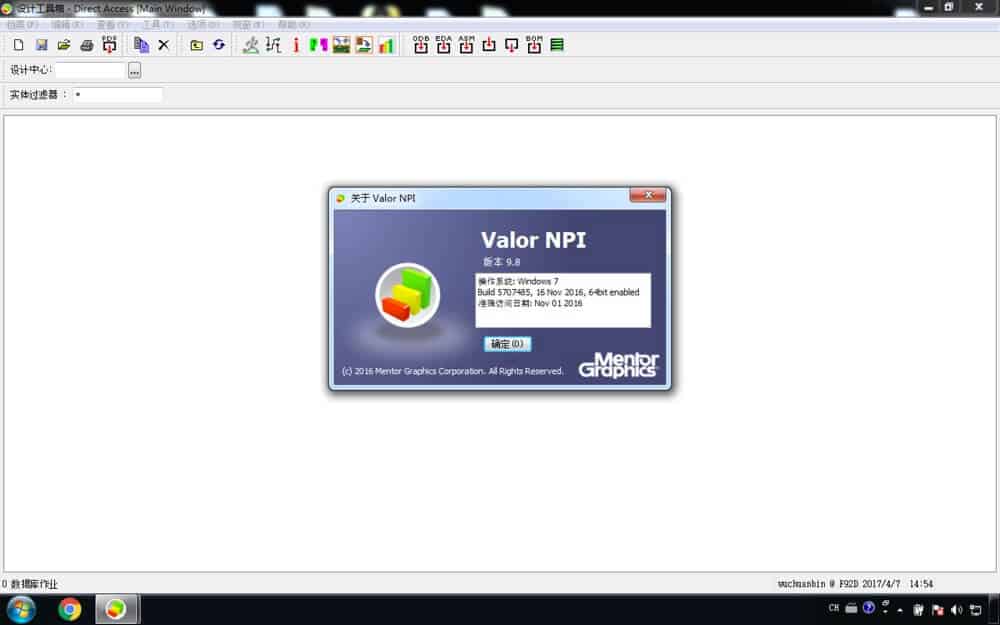Click the black X delete icon
1000x625 pixels.
[x=164, y=45]
